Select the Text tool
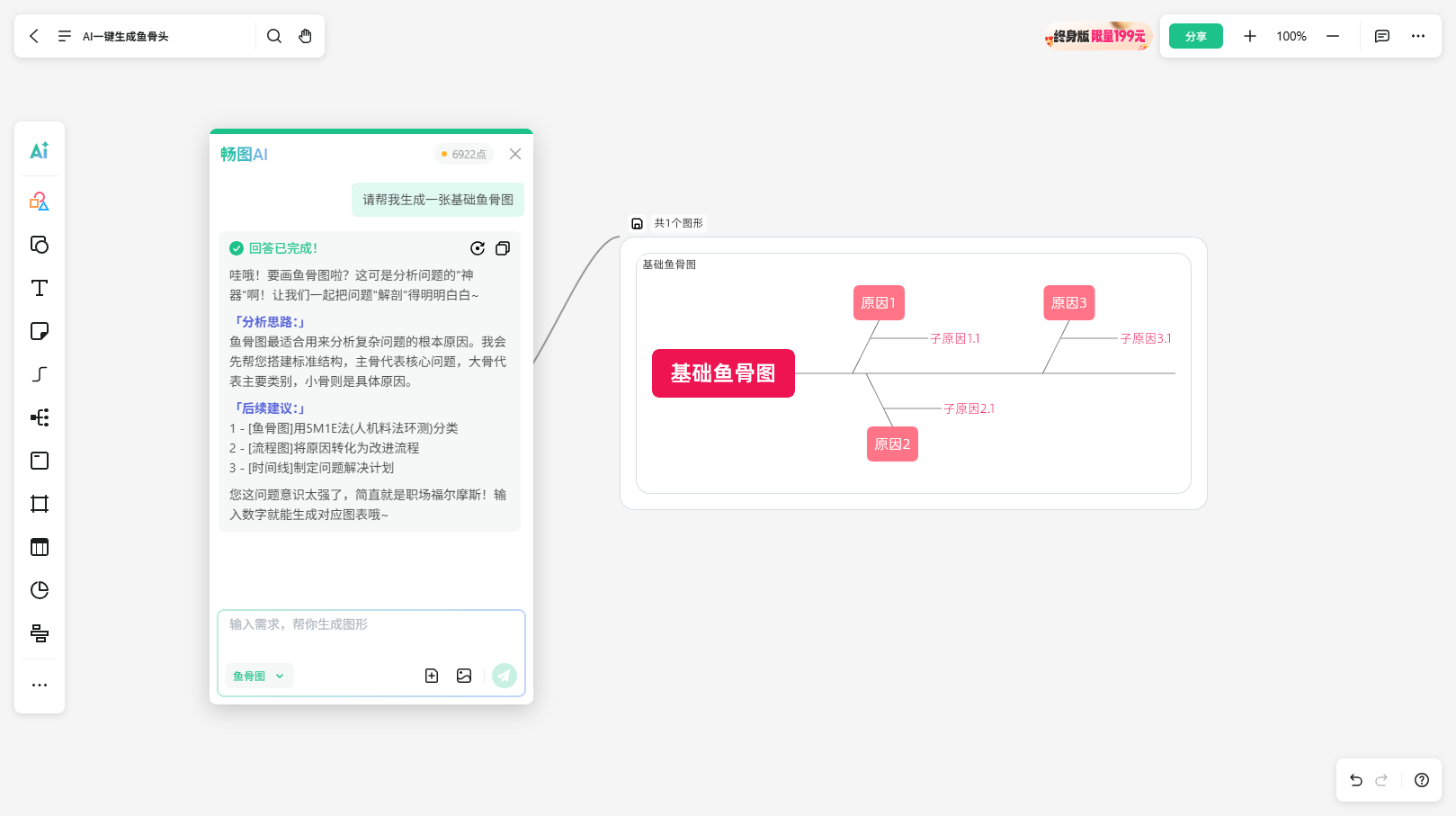Viewport: 1456px width, 816px height. (x=40, y=288)
